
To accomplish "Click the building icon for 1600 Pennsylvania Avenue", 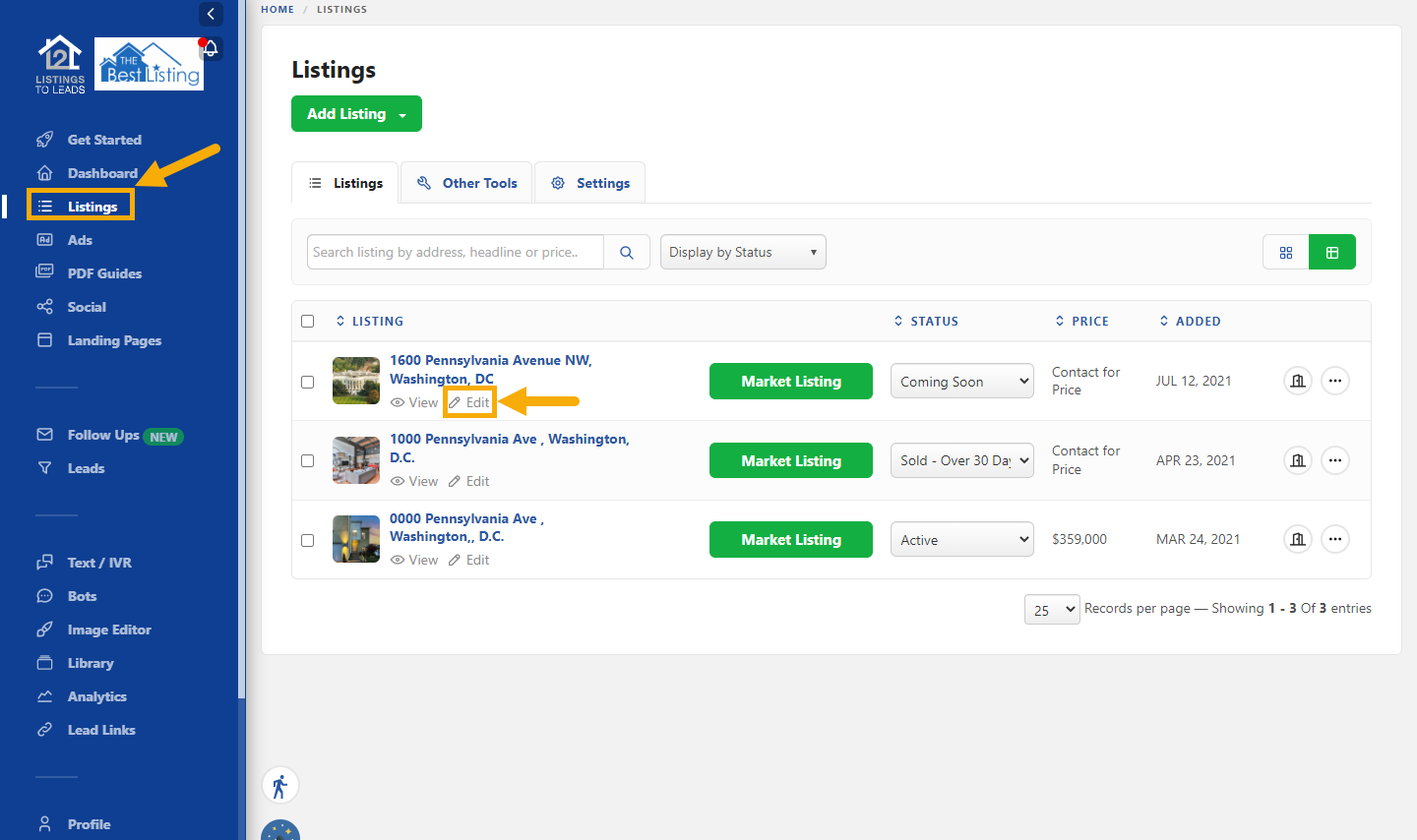I will pos(1297,381).
